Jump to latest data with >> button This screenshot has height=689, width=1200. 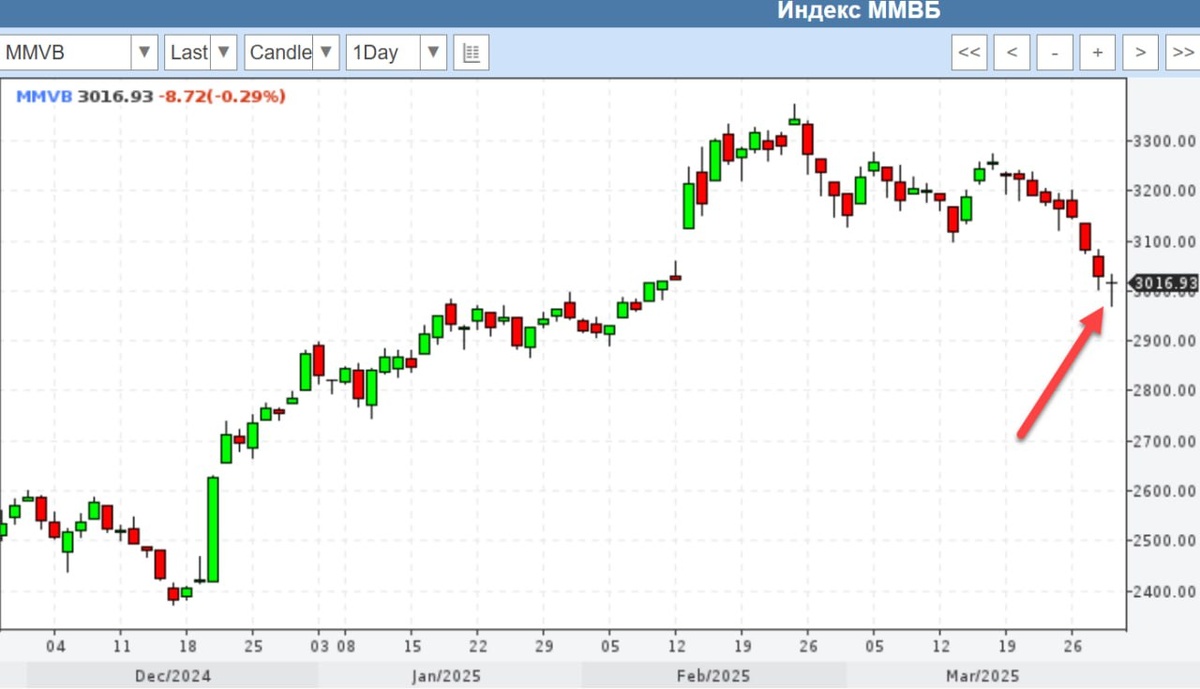(1182, 52)
